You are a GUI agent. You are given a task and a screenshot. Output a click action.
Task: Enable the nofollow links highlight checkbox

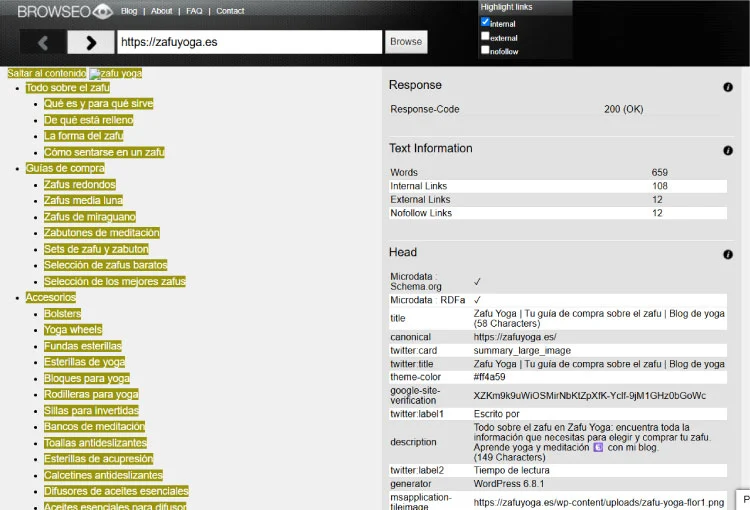(485, 49)
